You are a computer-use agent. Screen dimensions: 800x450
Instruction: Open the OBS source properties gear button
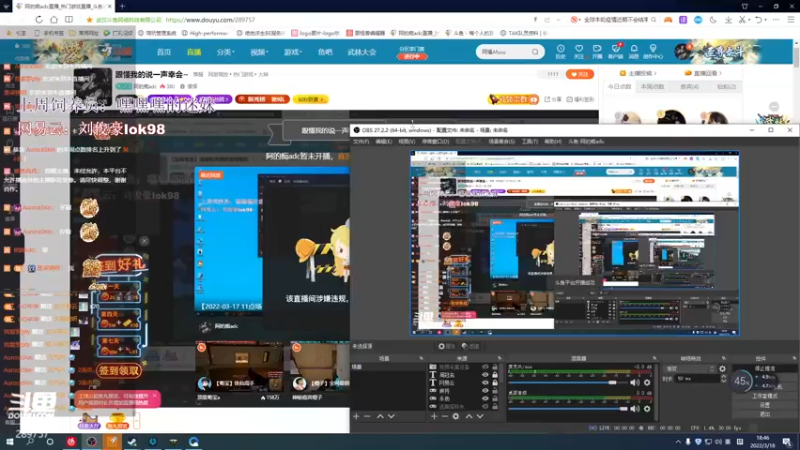pyautogui.click(x=446, y=346)
